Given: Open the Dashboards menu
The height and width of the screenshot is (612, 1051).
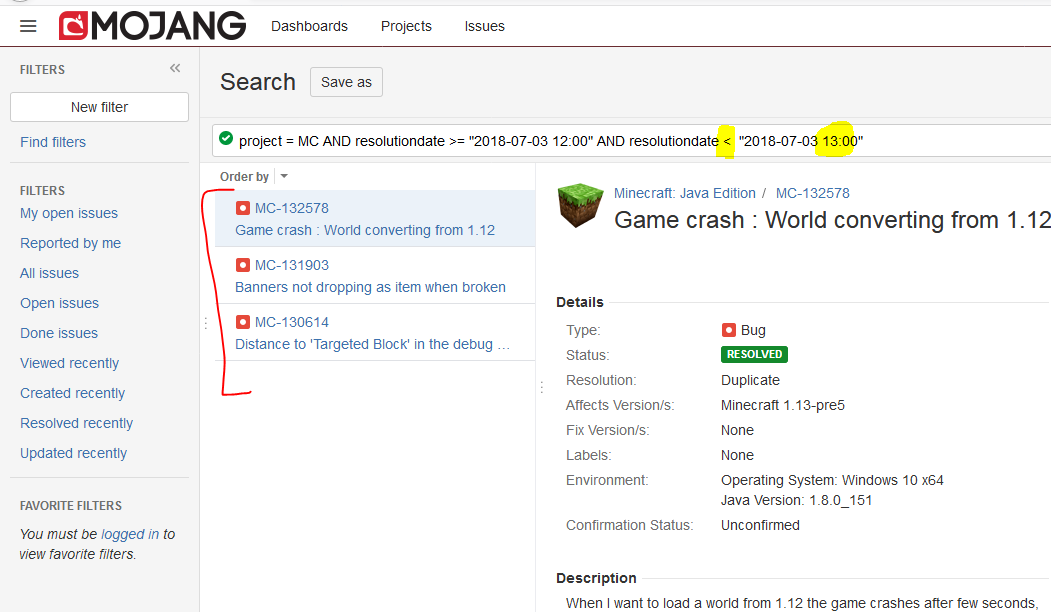Looking at the screenshot, I should (310, 26).
